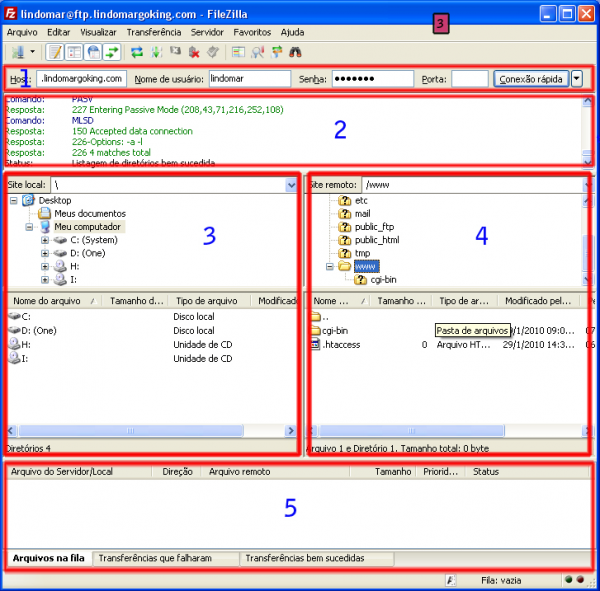Switch to Transferências bem sucedidas tab
Screen dimensions: 600x591
coord(316,558)
